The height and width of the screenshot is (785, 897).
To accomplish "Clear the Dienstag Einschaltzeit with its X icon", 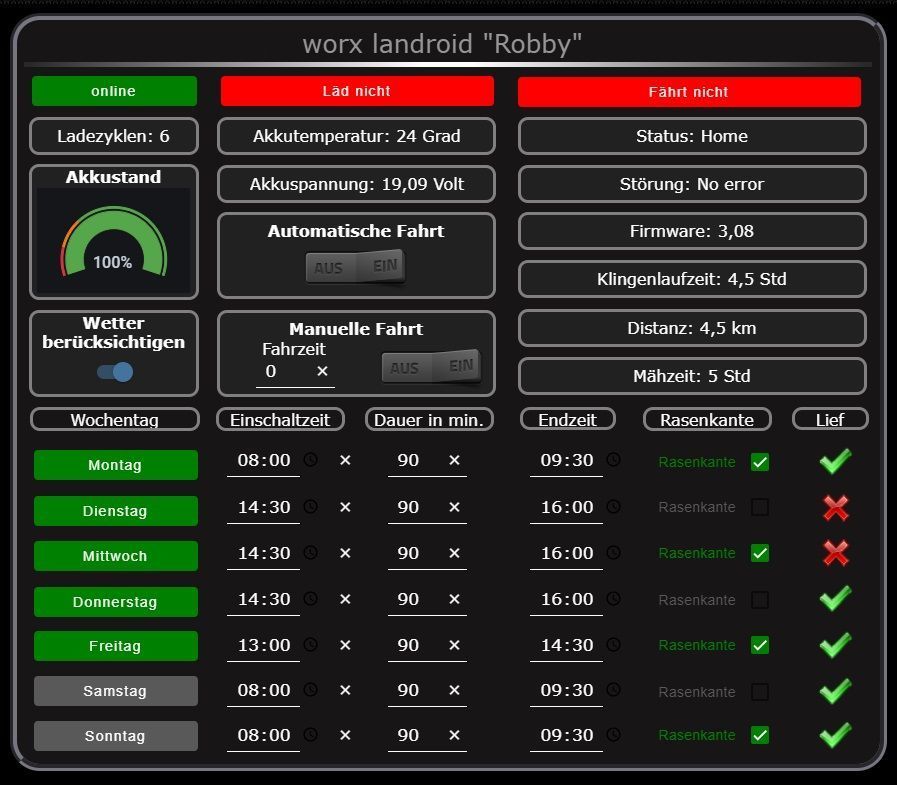I will pos(345,507).
